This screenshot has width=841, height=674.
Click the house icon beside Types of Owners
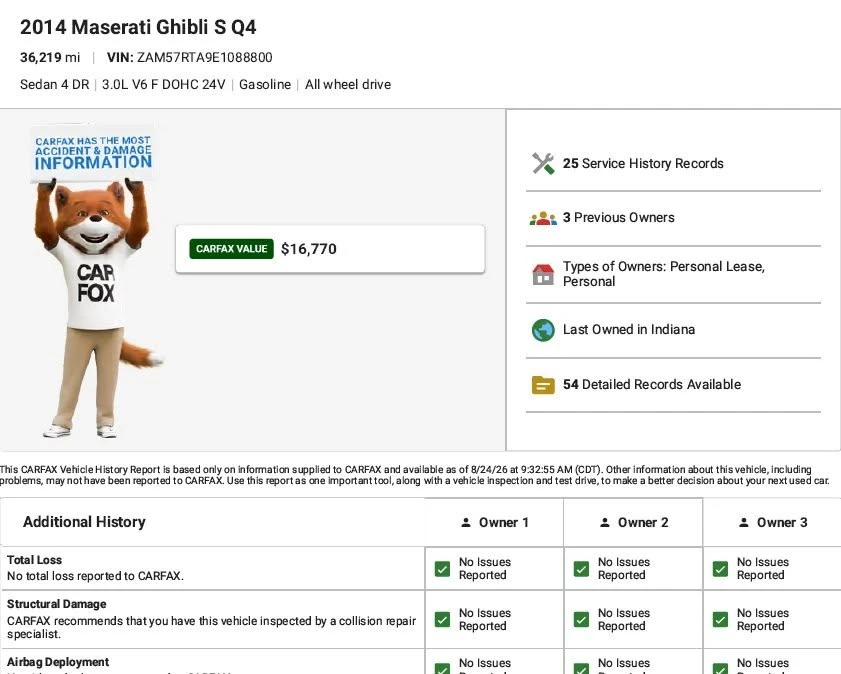[543, 274]
